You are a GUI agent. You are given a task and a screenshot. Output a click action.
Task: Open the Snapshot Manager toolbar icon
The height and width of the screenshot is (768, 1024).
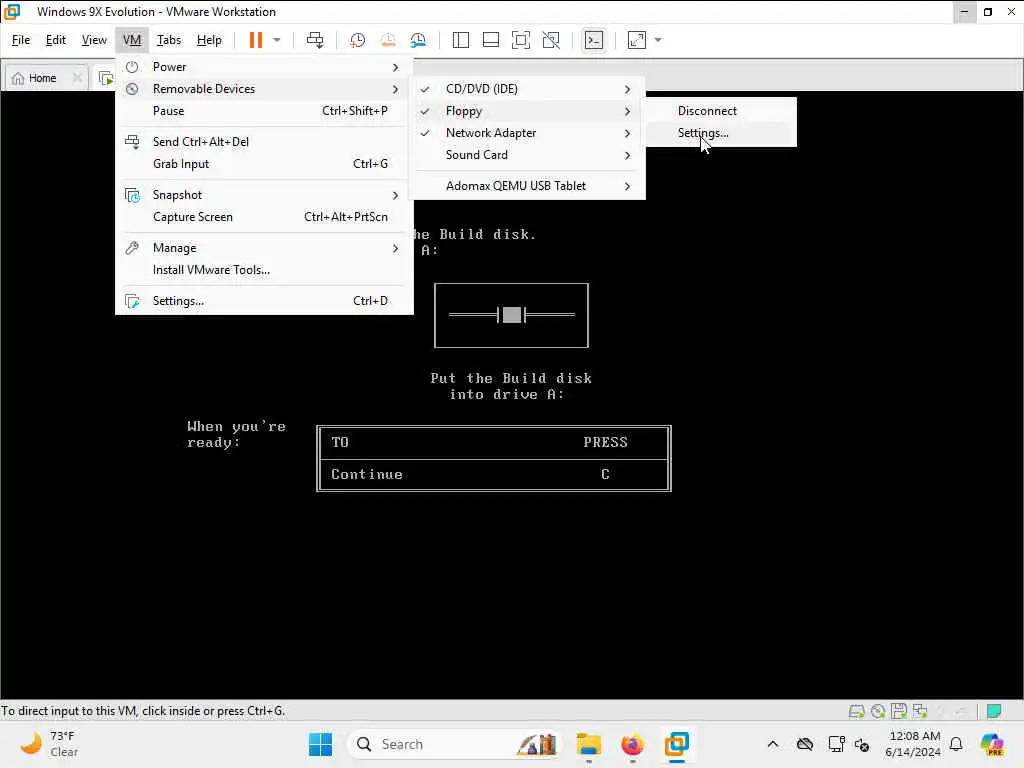418,40
